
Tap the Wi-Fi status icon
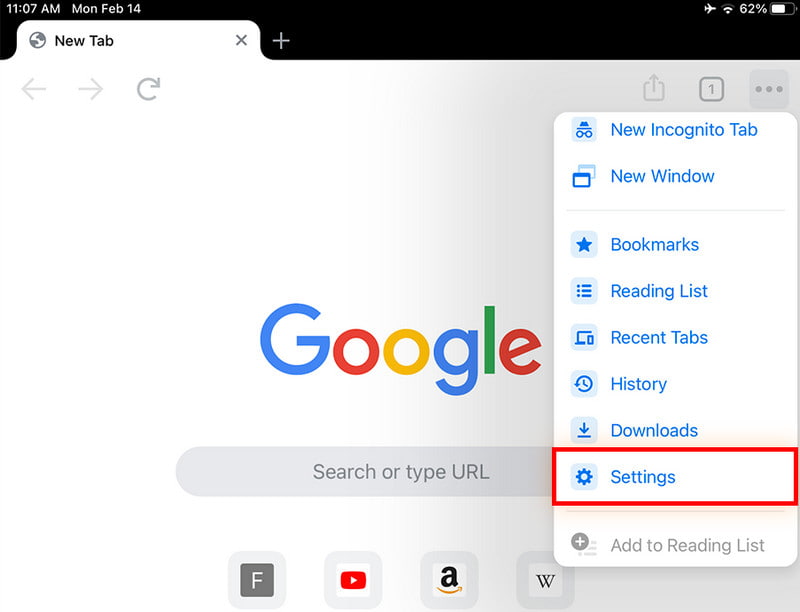pyautogui.click(x=728, y=9)
